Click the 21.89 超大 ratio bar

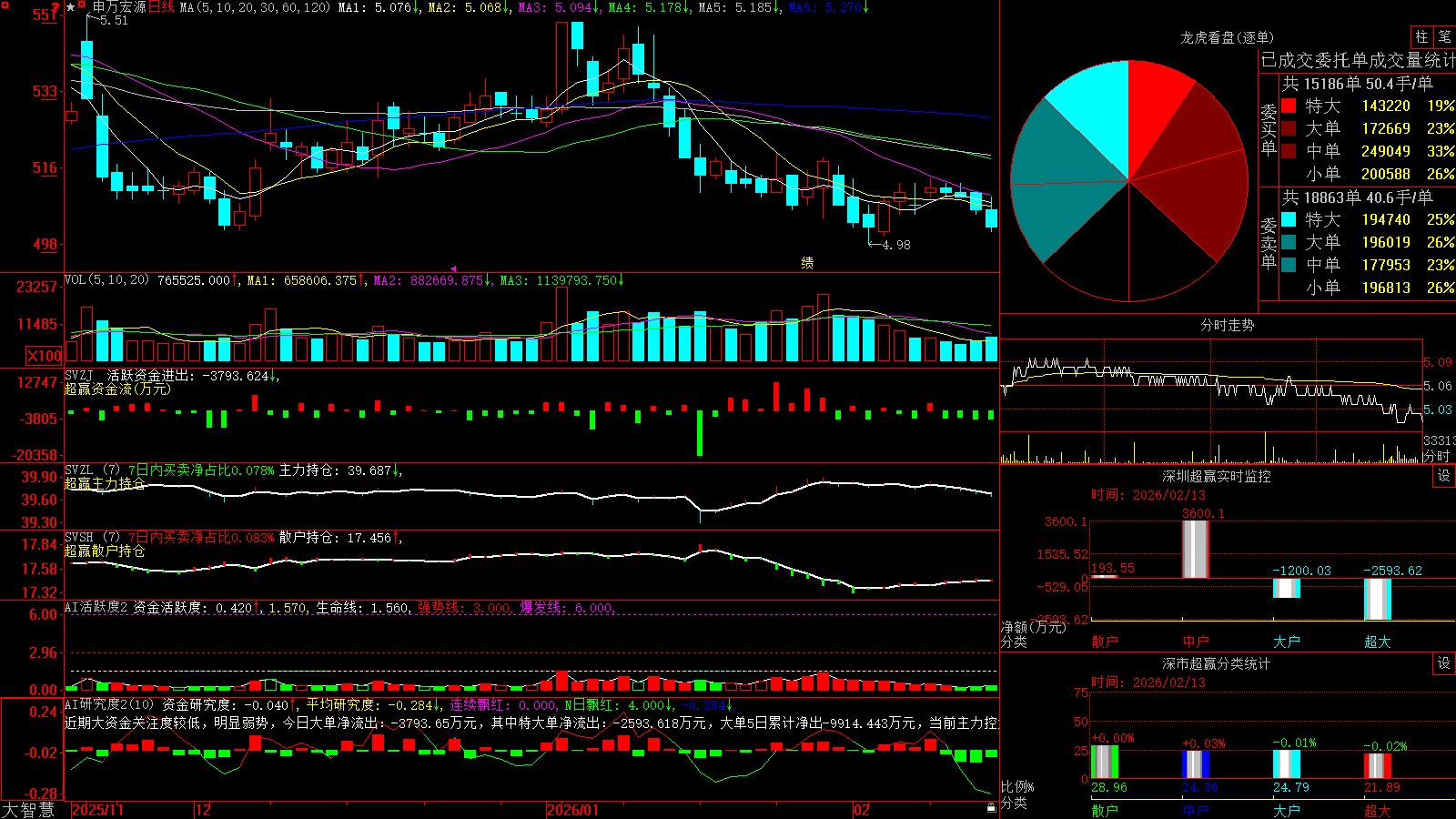point(1378,766)
